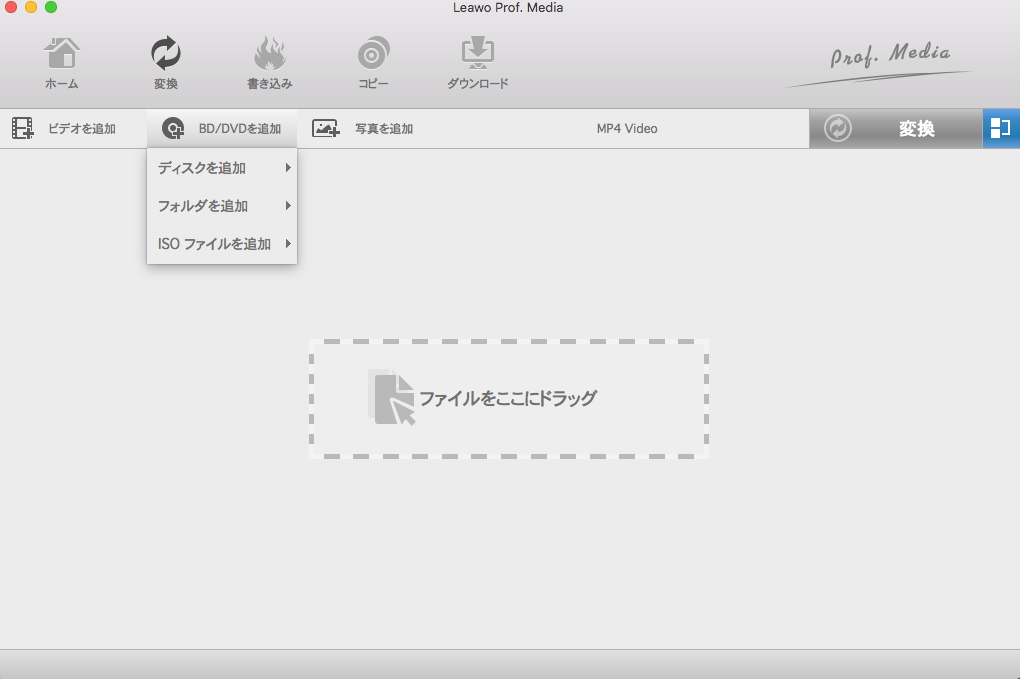Click 写真を追加 label to add photos
This screenshot has width=1020, height=679.
(384, 129)
